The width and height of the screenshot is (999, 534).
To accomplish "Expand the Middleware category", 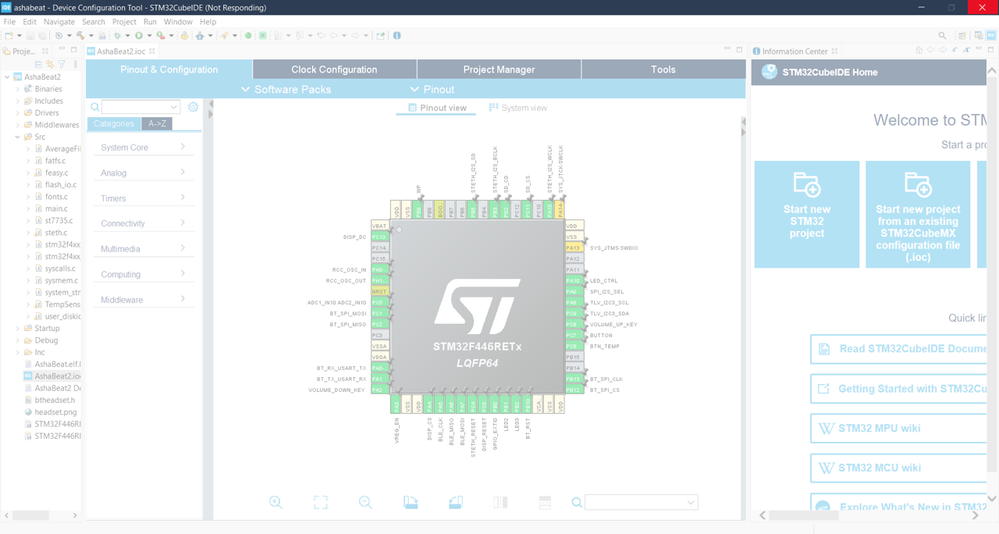I will (x=143, y=299).
